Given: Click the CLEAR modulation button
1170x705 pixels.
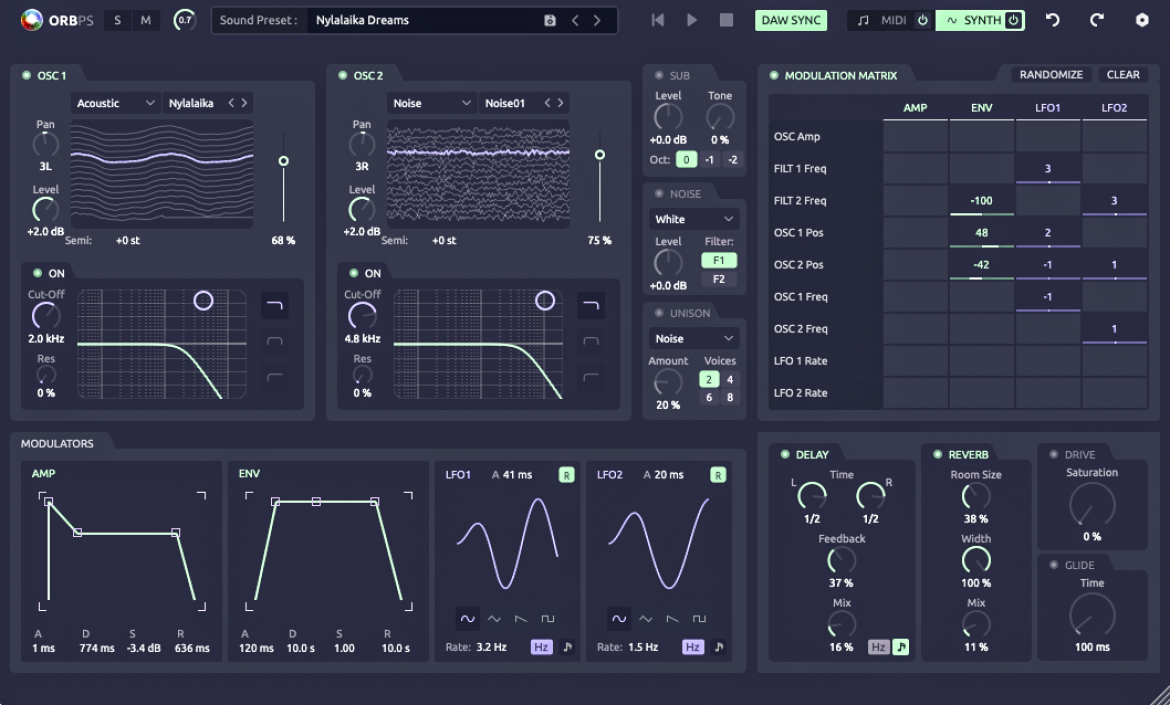Looking at the screenshot, I should (1123, 75).
